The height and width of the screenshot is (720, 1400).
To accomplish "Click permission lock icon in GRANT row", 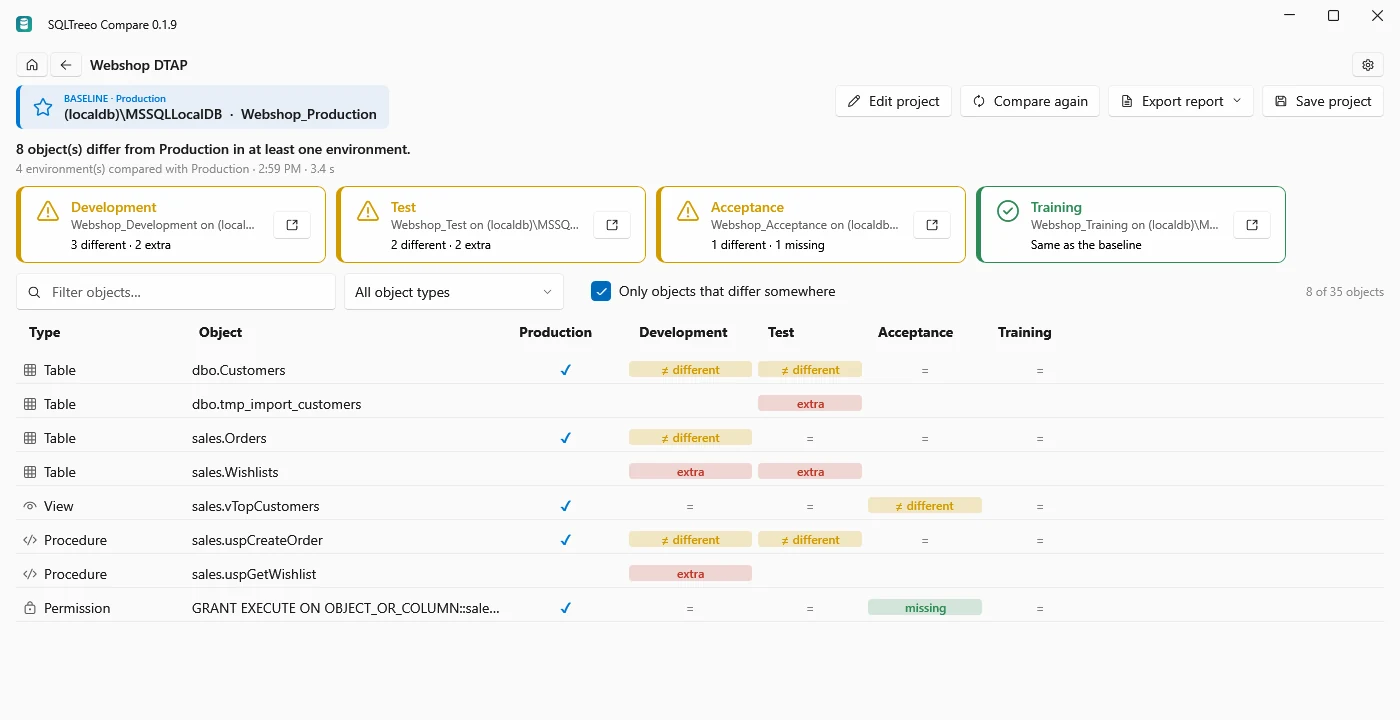I will click(30, 608).
